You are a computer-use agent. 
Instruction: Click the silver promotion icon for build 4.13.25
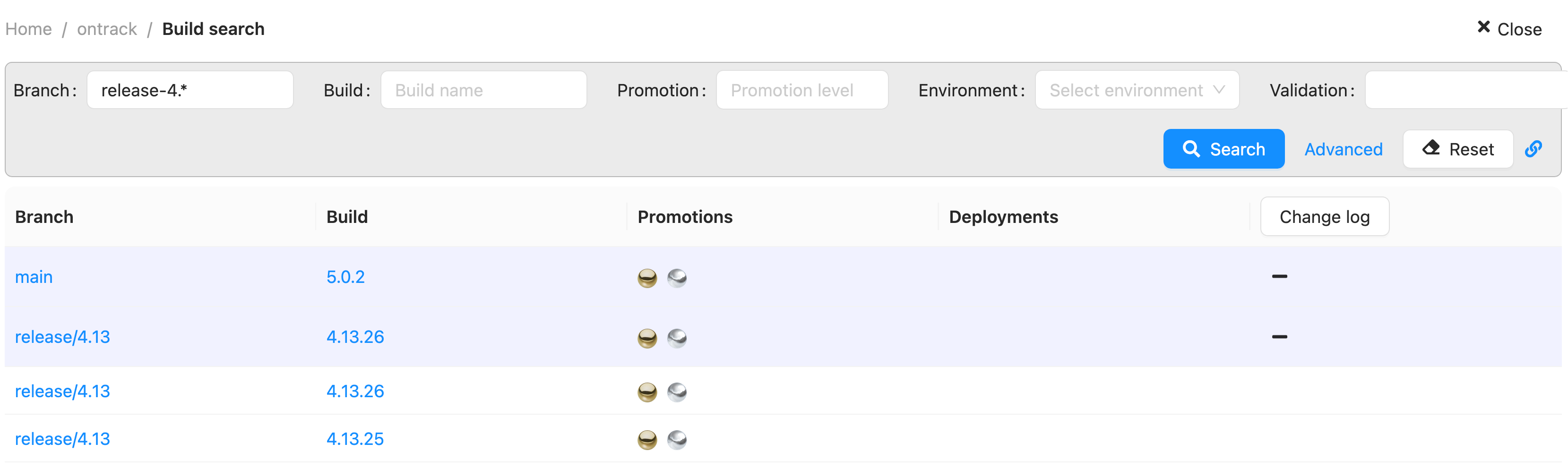677,440
